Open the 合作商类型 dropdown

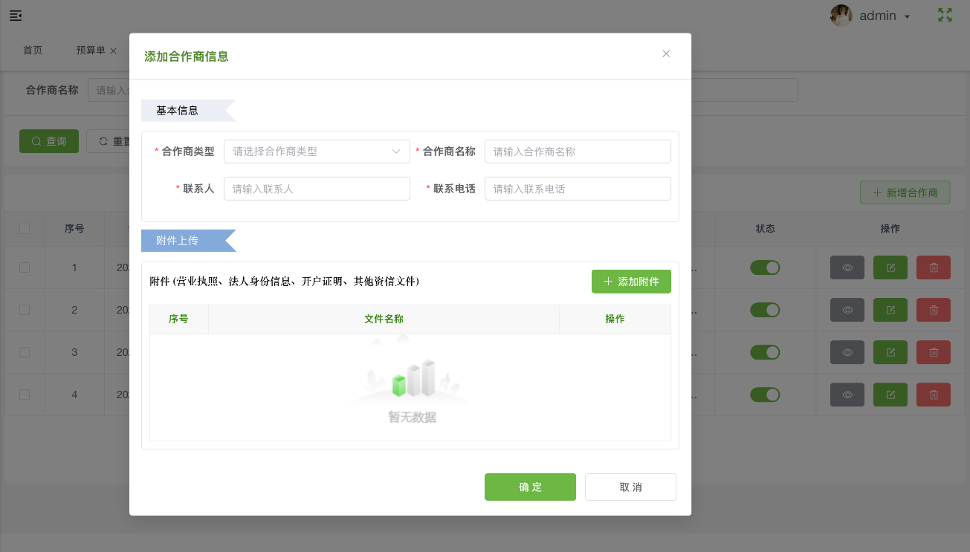pyautogui.click(x=317, y=152)
